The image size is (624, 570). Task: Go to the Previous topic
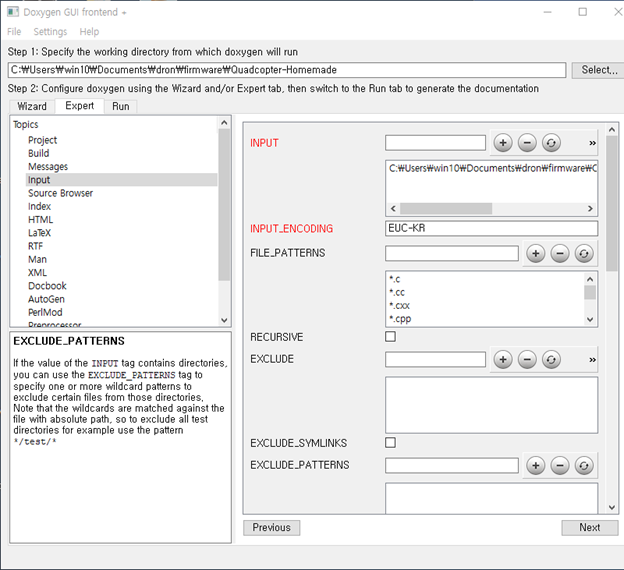[x=271, y=527]
